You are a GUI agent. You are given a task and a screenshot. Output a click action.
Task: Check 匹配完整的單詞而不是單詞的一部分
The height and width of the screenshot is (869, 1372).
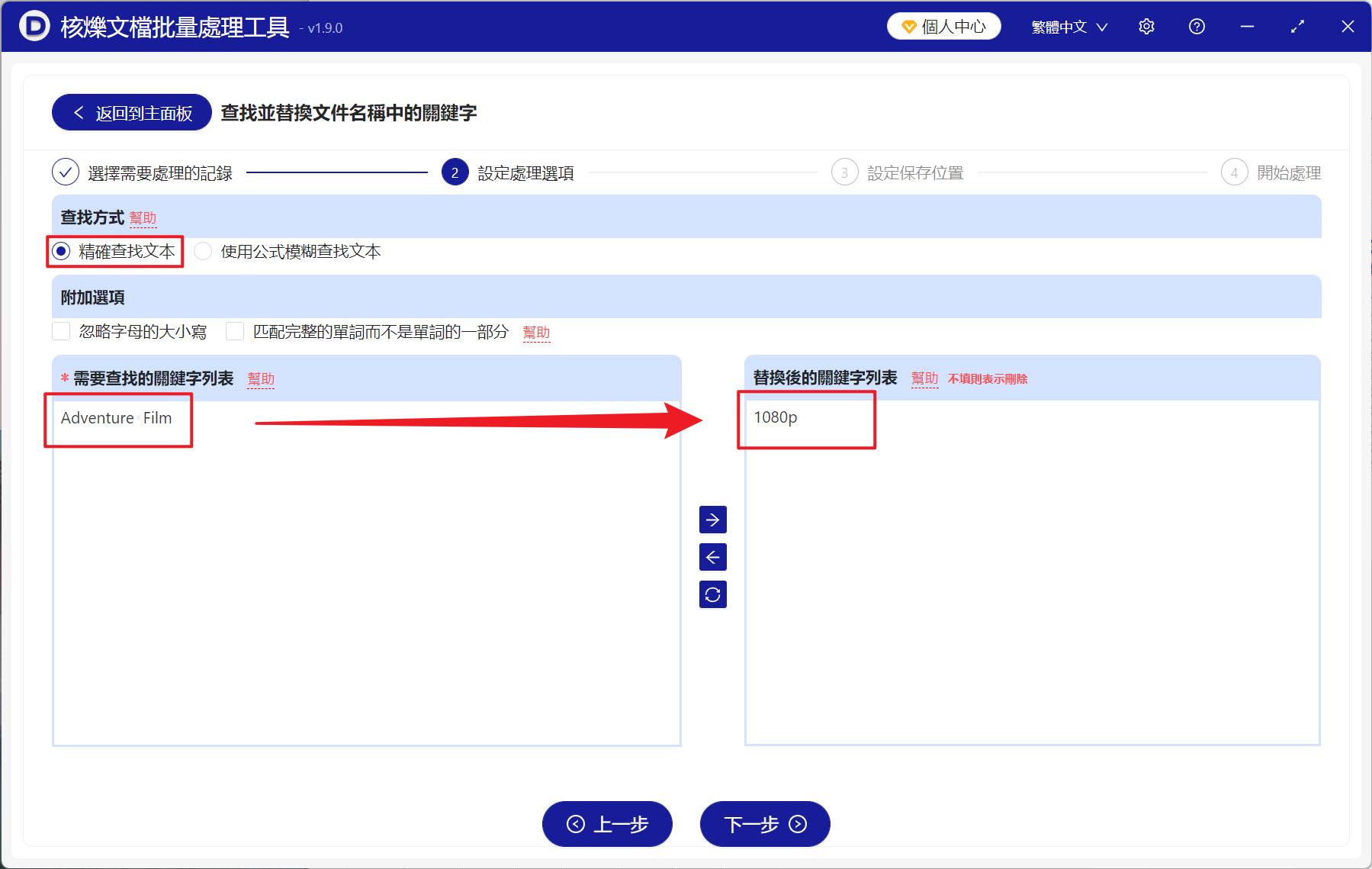tap(234, 331)
